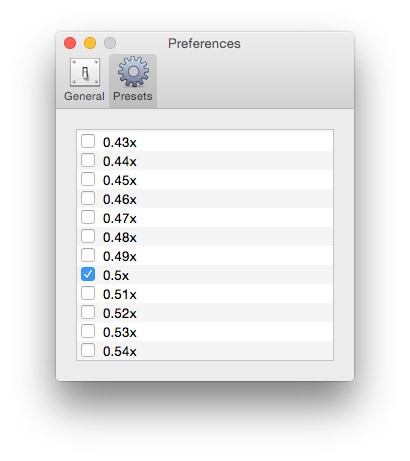
Task: Uncheck the 0.5x preset checkbox
Action: pos(88,274)
